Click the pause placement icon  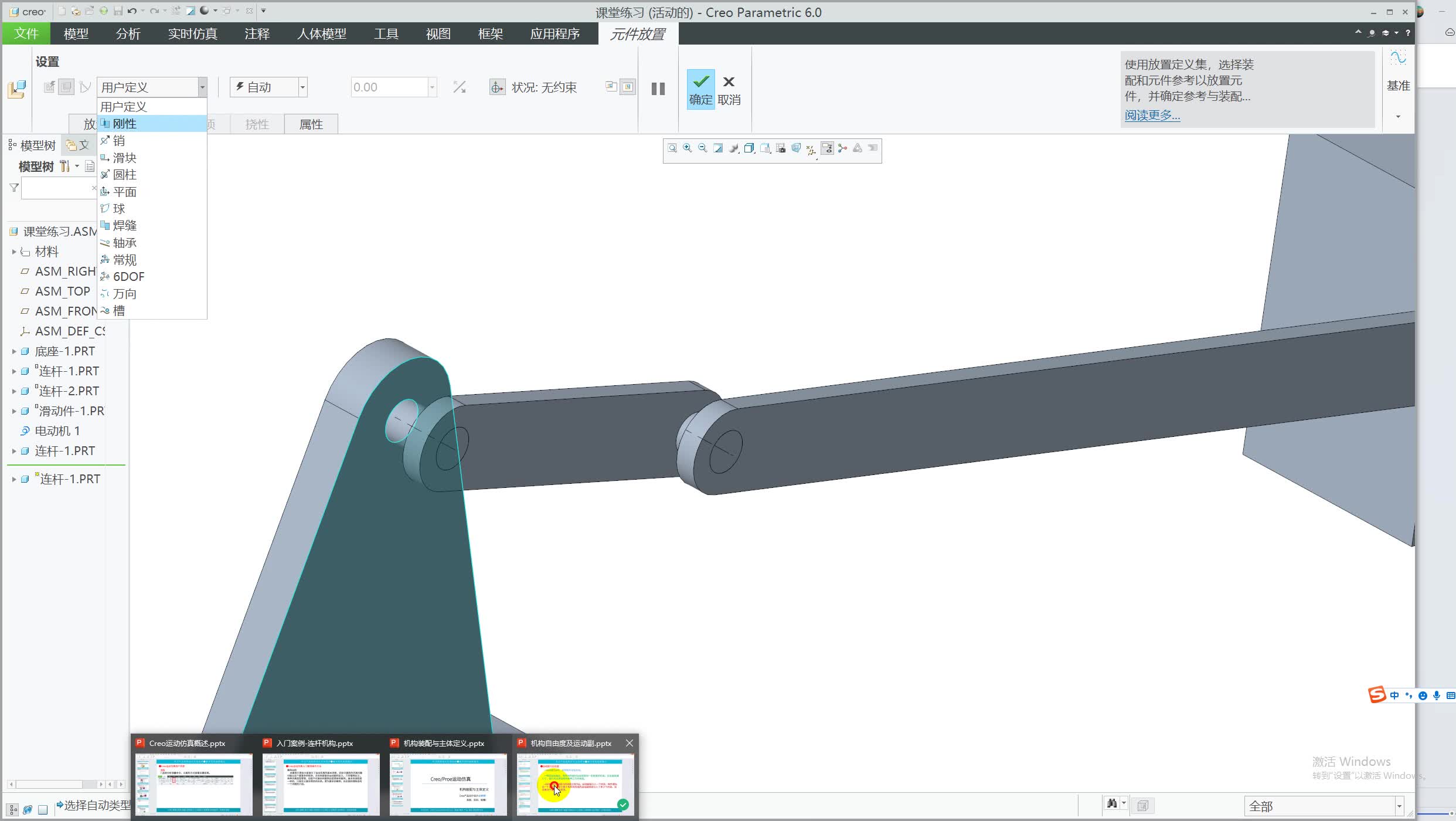tap(658, 89)
